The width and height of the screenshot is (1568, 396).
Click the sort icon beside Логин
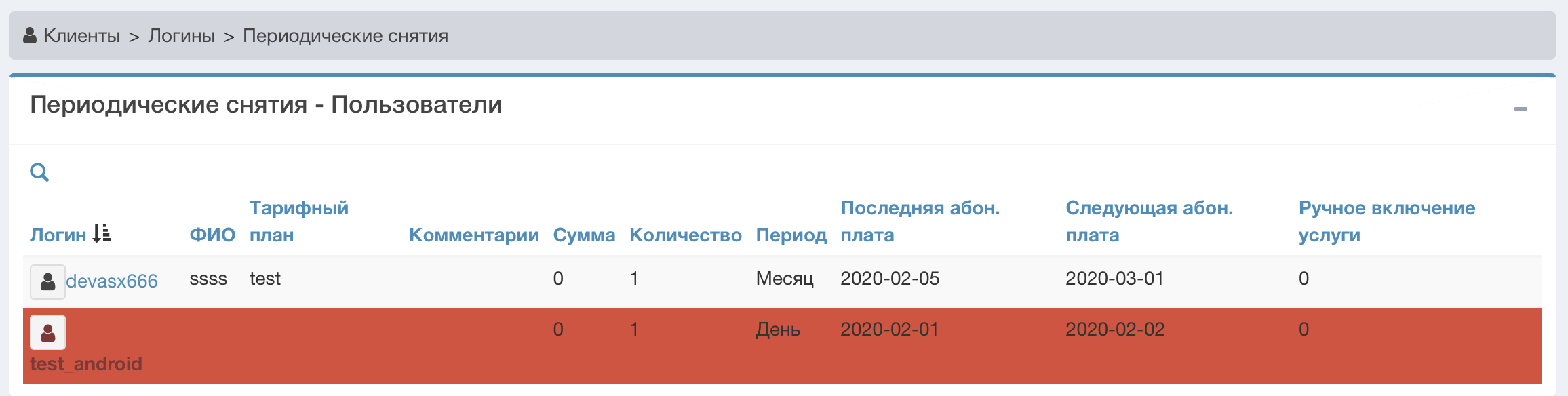point(102,234)
